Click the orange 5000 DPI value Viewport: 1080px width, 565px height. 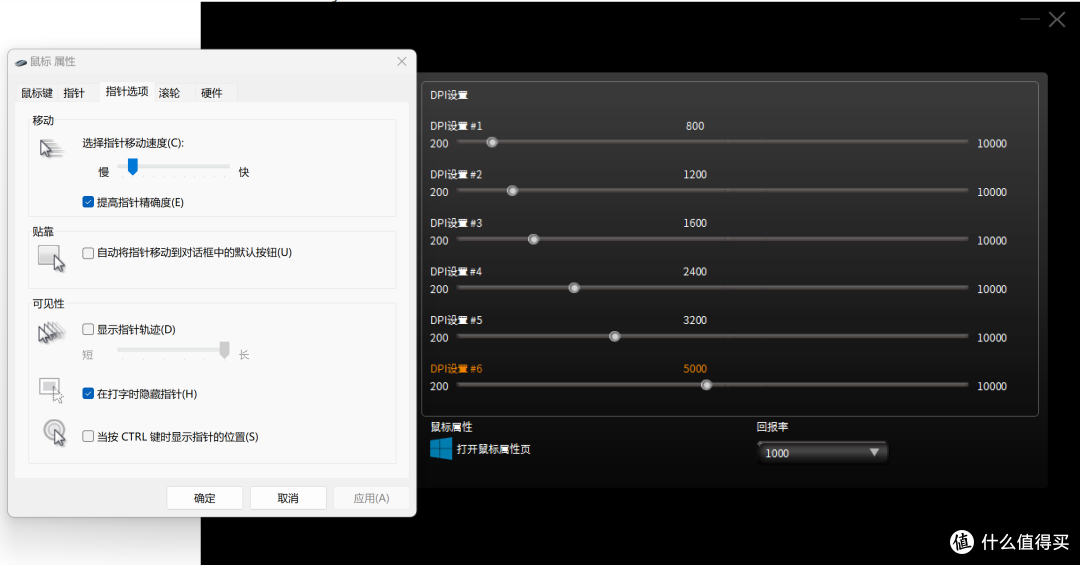695,369
